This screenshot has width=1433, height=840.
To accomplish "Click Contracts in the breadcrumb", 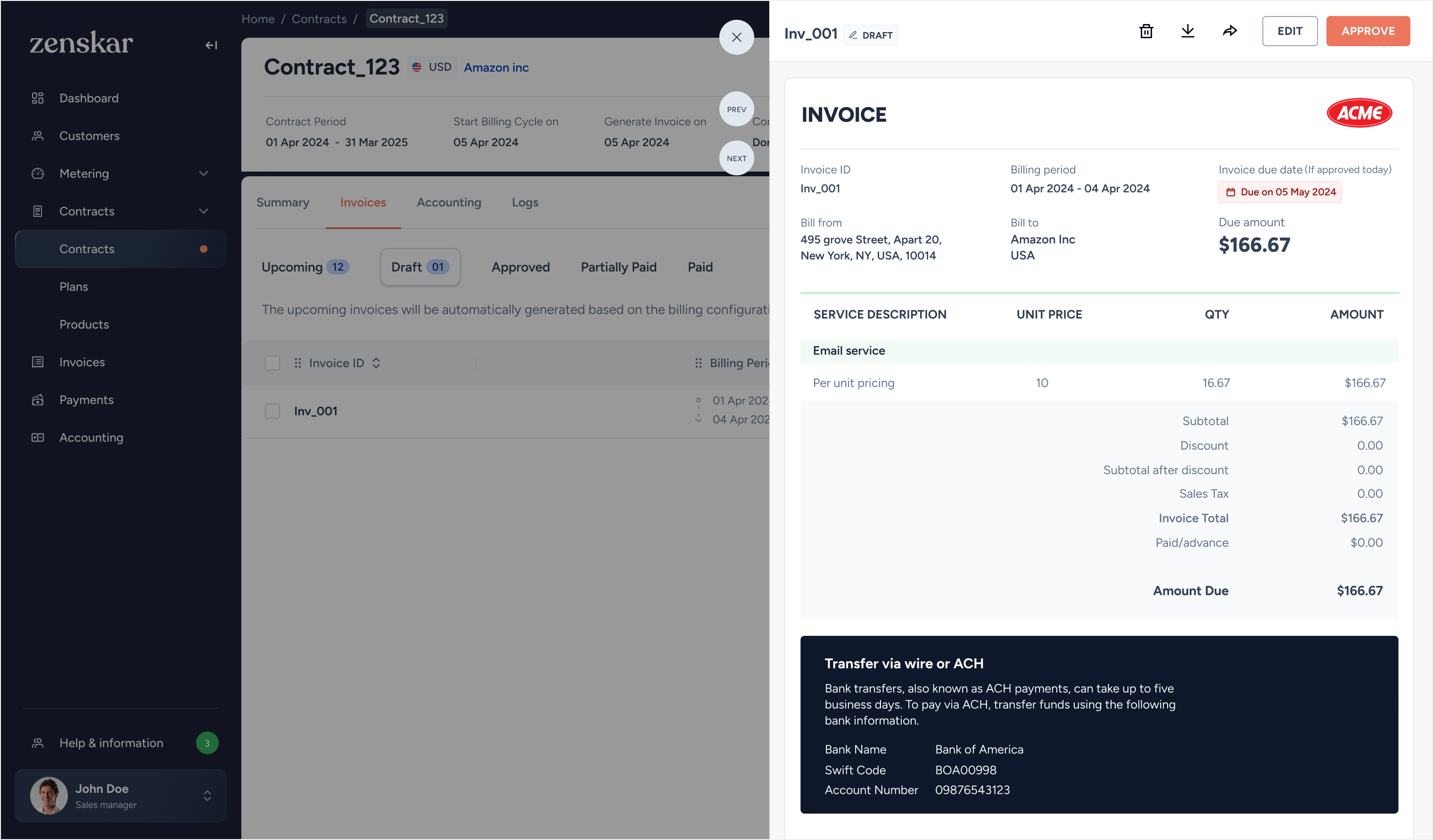I will pyautogui.click(x=319, y=19).
